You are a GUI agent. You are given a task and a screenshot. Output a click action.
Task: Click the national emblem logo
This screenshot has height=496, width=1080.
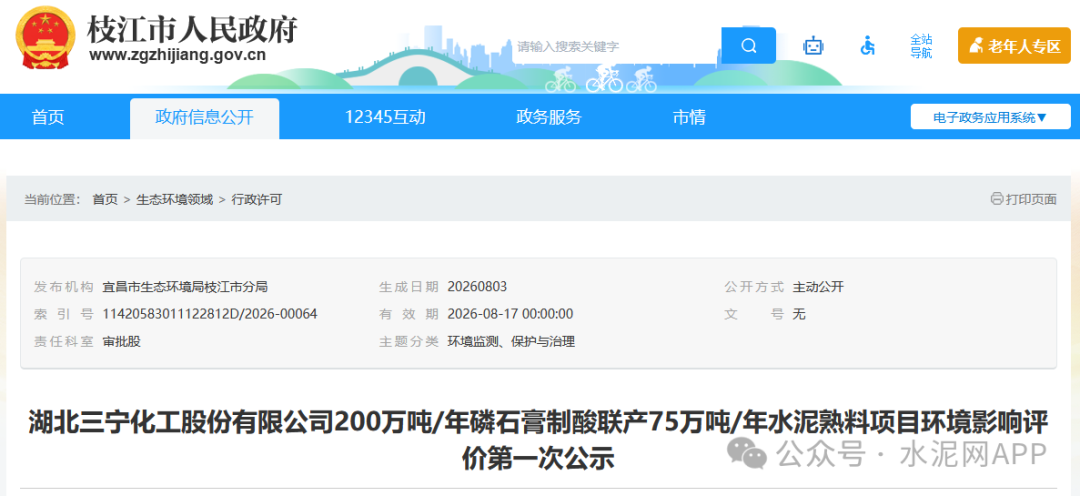pos(43,39)
